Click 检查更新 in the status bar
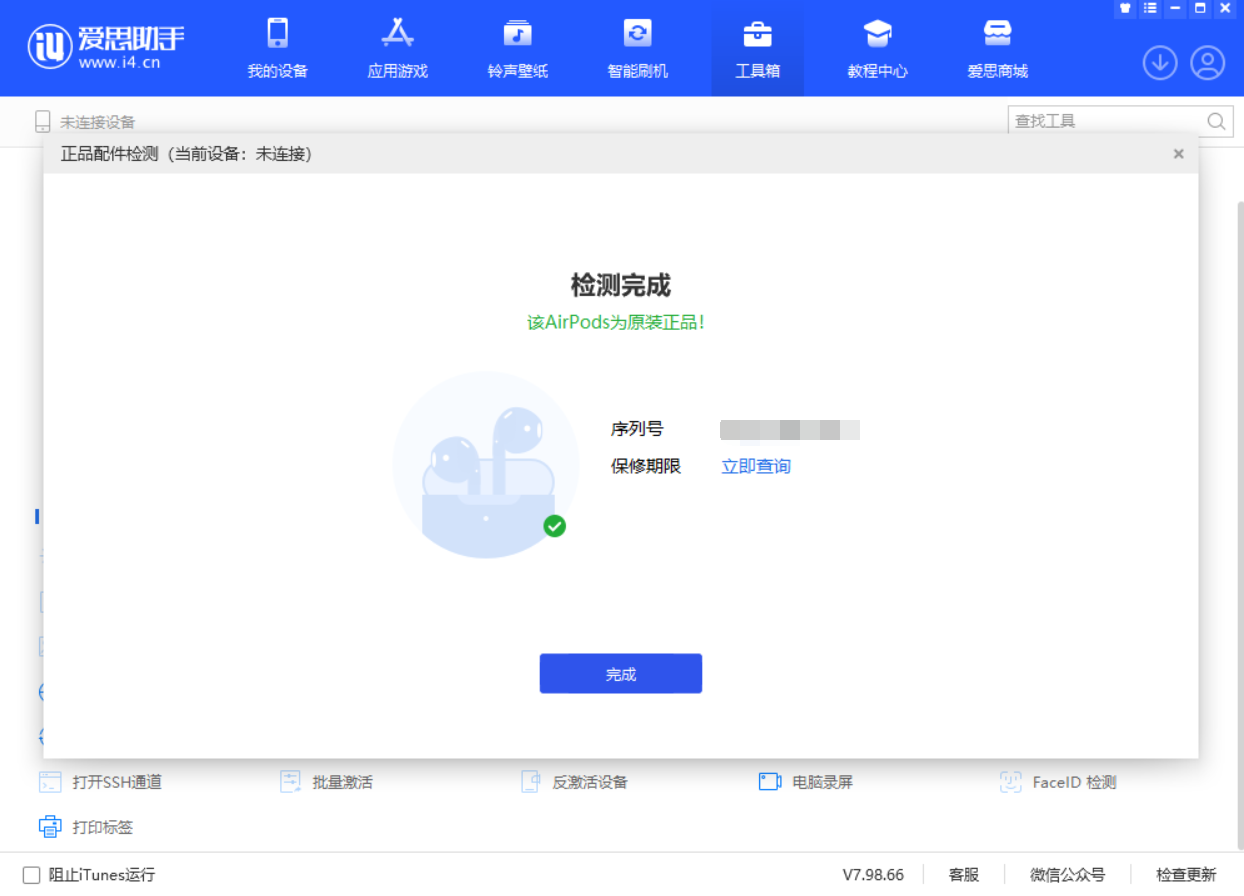1244x896 pixels. (x=1186, y=875)
